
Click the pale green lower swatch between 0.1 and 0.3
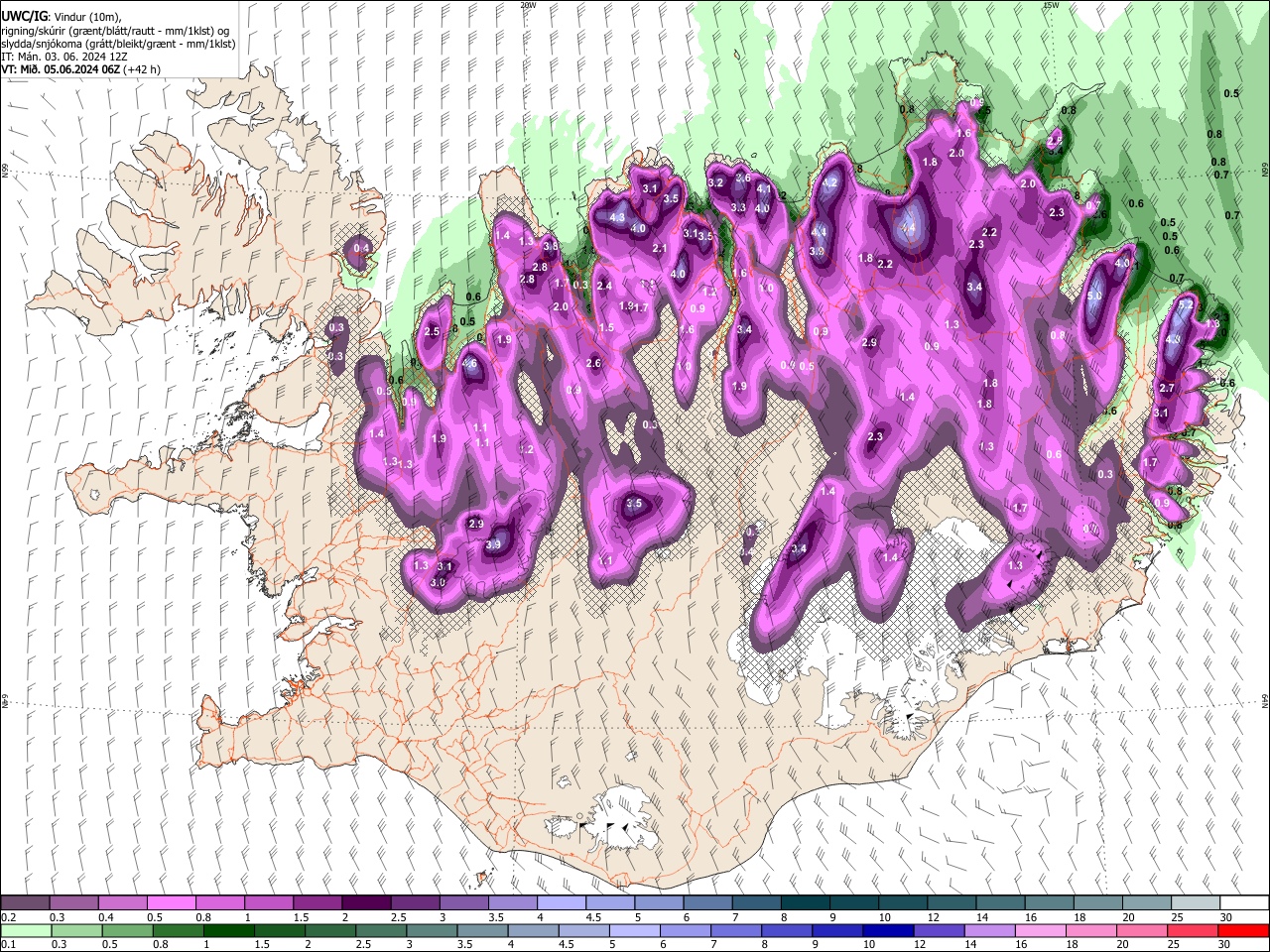25,931
